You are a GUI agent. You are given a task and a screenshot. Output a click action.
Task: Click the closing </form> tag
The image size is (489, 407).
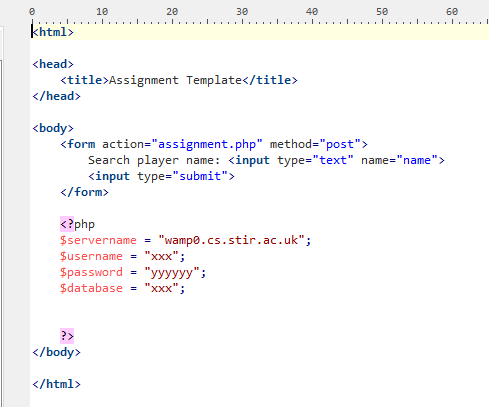[x=84, y=192]
